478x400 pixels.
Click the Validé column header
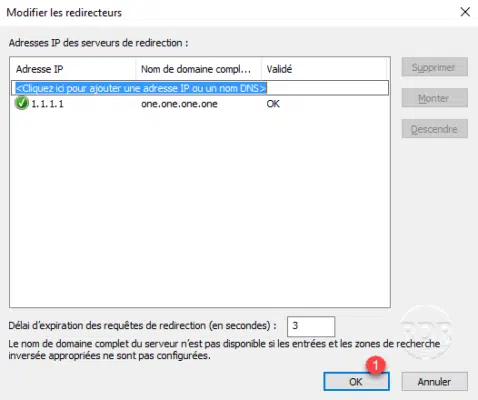[324, 69]
